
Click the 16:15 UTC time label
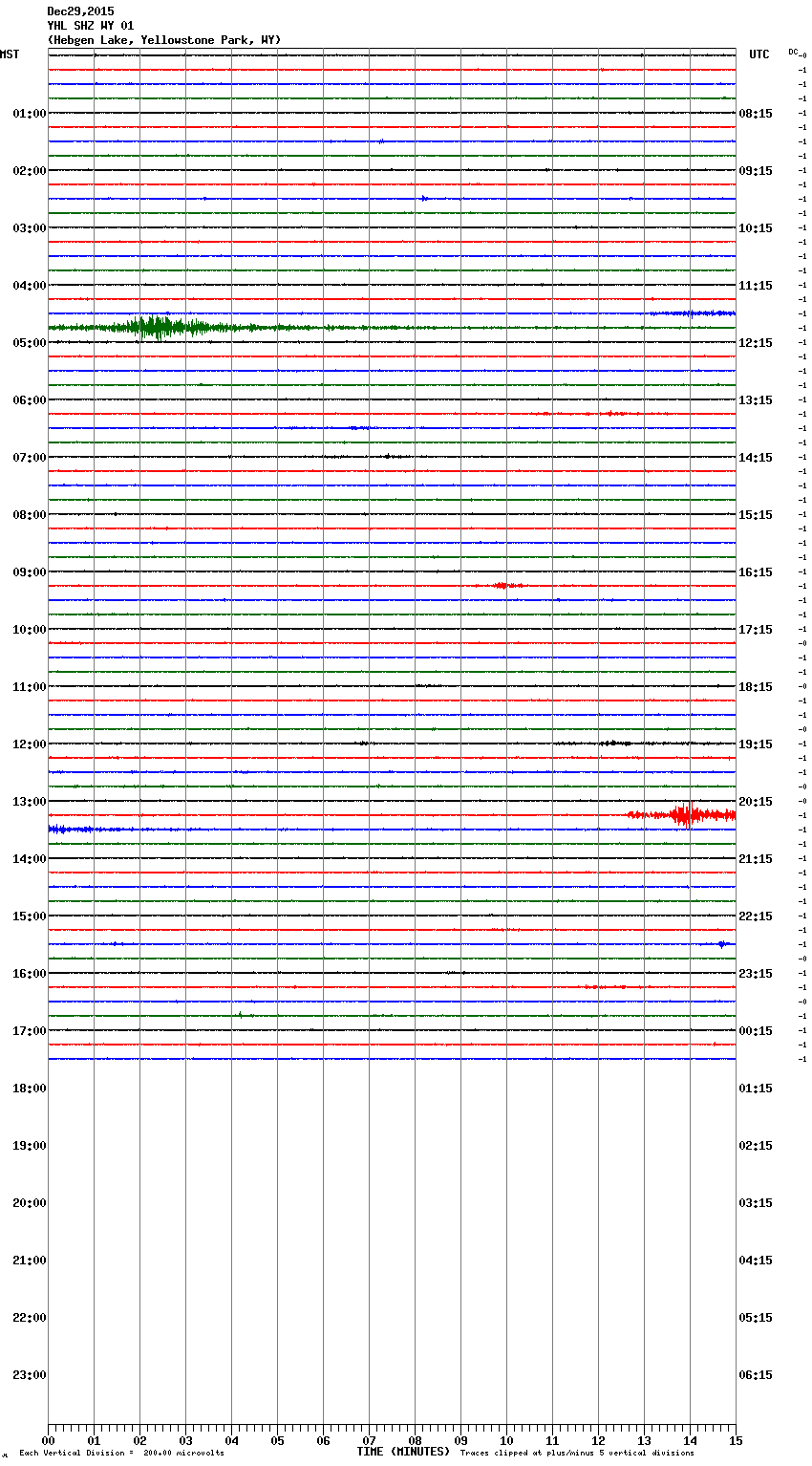tap(756, 572)
